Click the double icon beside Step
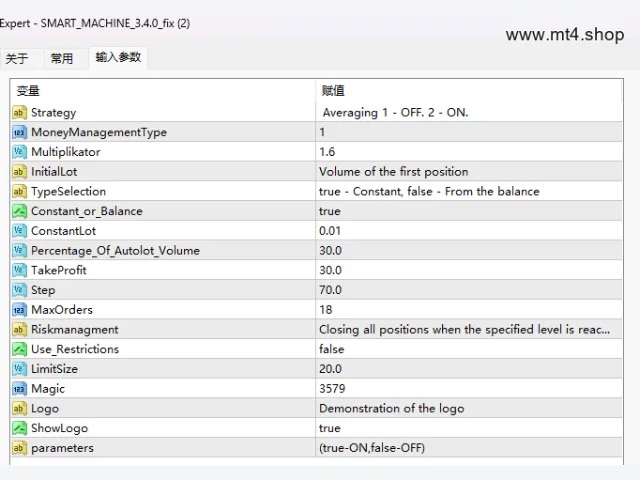This screenshot has height=480, width=640. [x=19, y=290]
